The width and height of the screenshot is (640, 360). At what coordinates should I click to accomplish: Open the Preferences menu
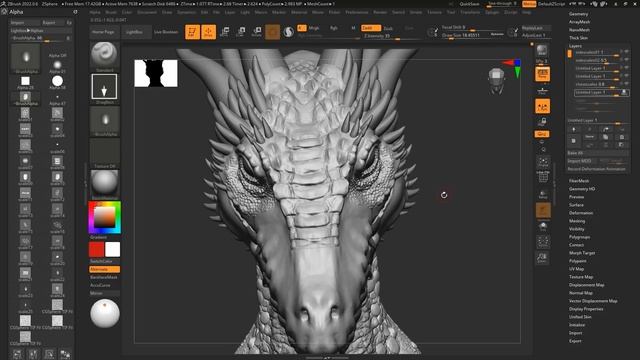point(356,12)
